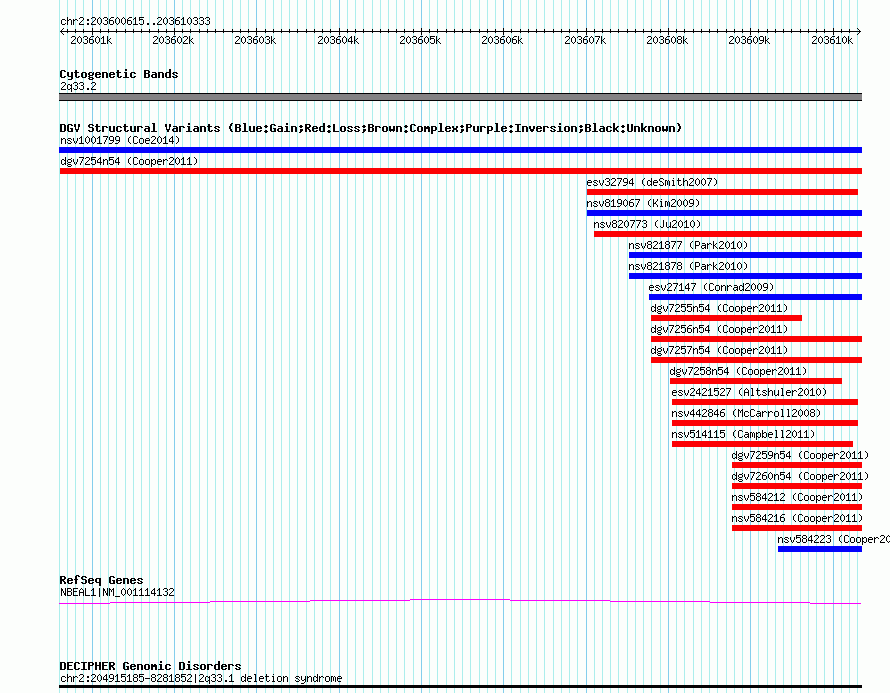
Task: Select the red bar under nsv514115
Action: [762, 444]
